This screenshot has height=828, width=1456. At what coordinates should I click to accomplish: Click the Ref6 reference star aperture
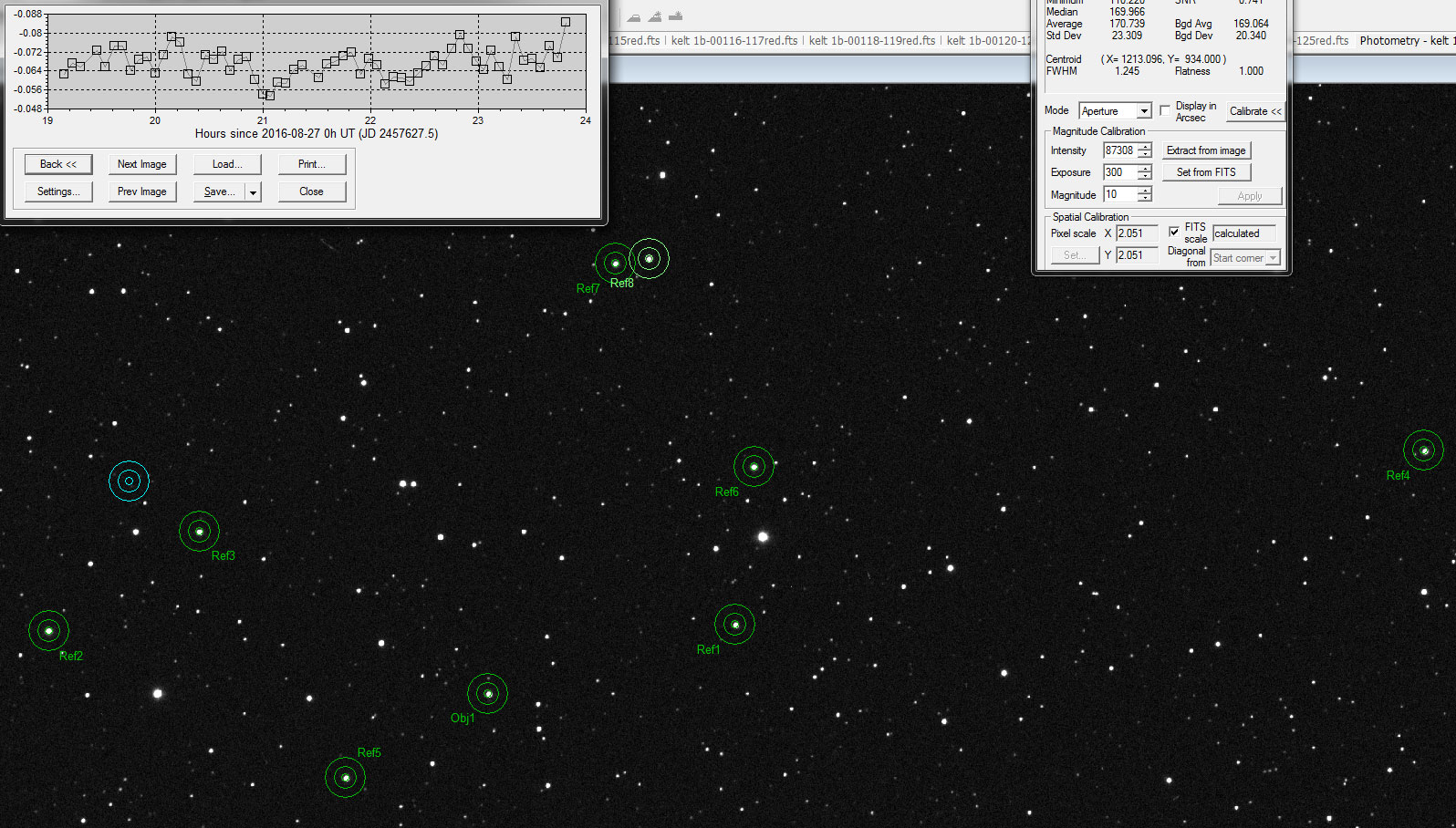pos(754,467)
